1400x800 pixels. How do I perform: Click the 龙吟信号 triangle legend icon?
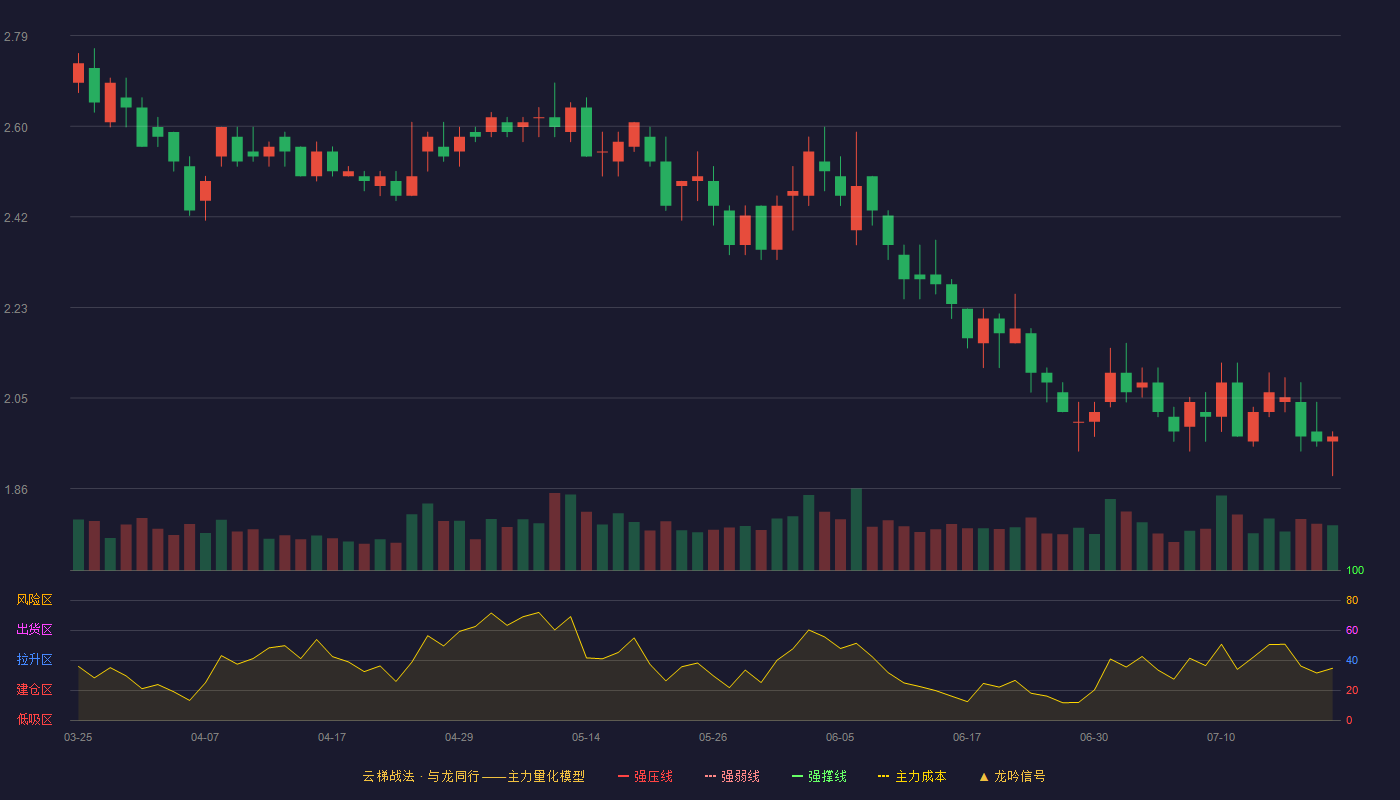click(x=984, y=776)
